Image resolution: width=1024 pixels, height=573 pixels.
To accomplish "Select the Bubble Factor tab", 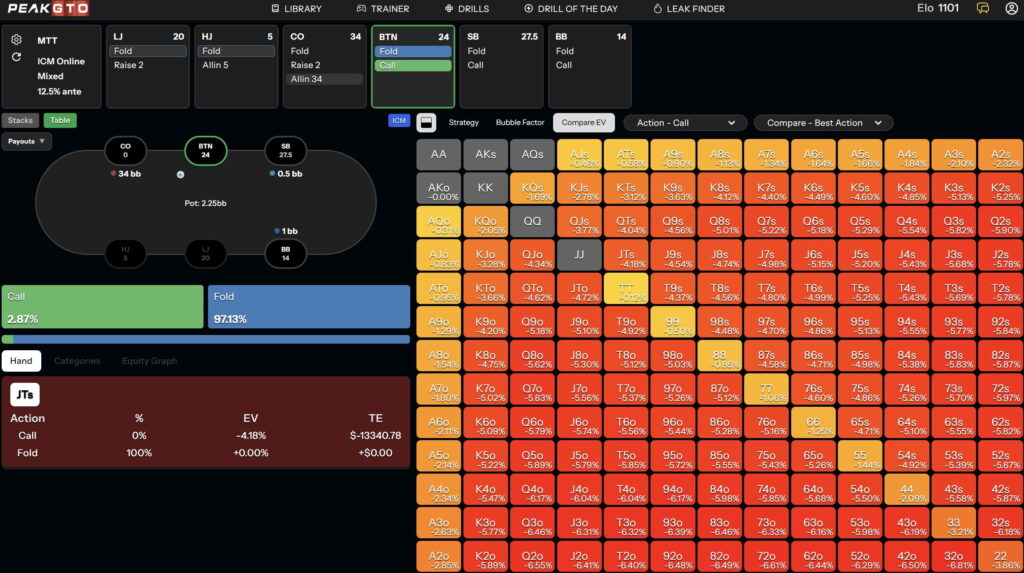I will (x=519, y=122).
